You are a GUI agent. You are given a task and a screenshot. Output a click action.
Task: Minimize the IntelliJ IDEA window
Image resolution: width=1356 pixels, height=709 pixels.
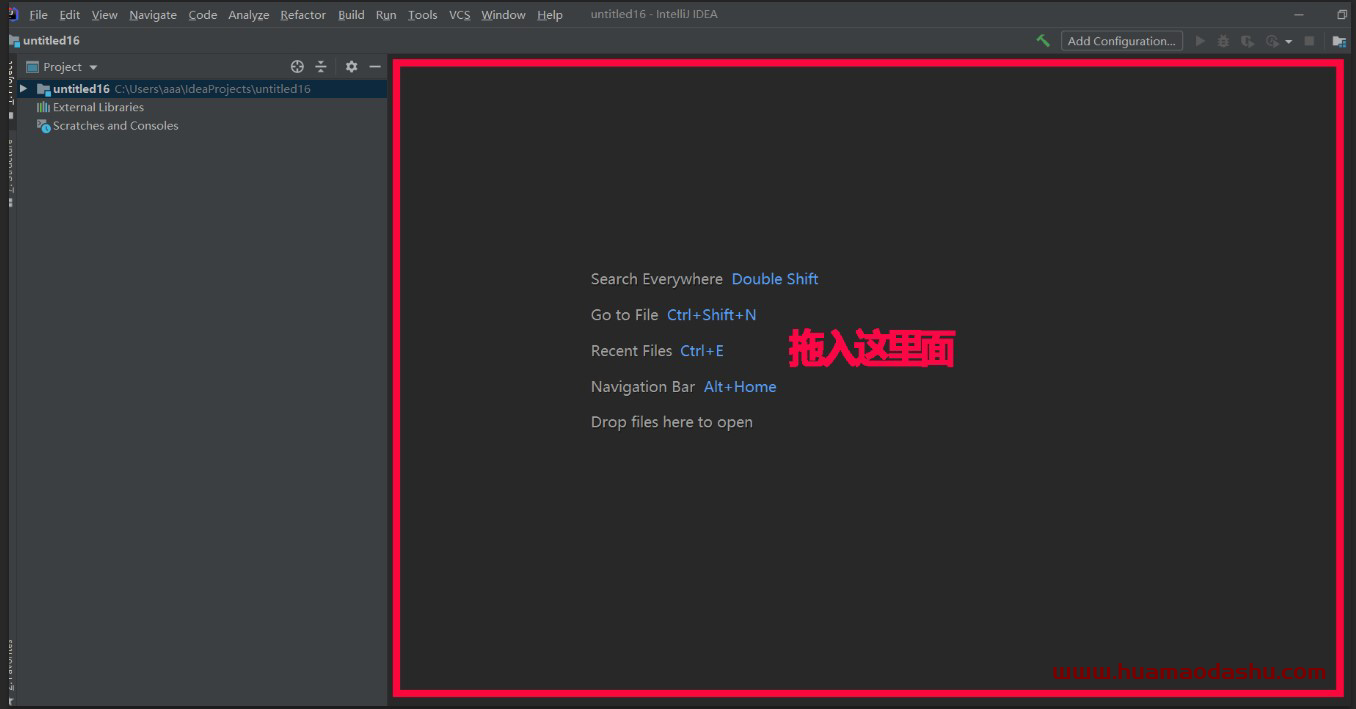1299,15
